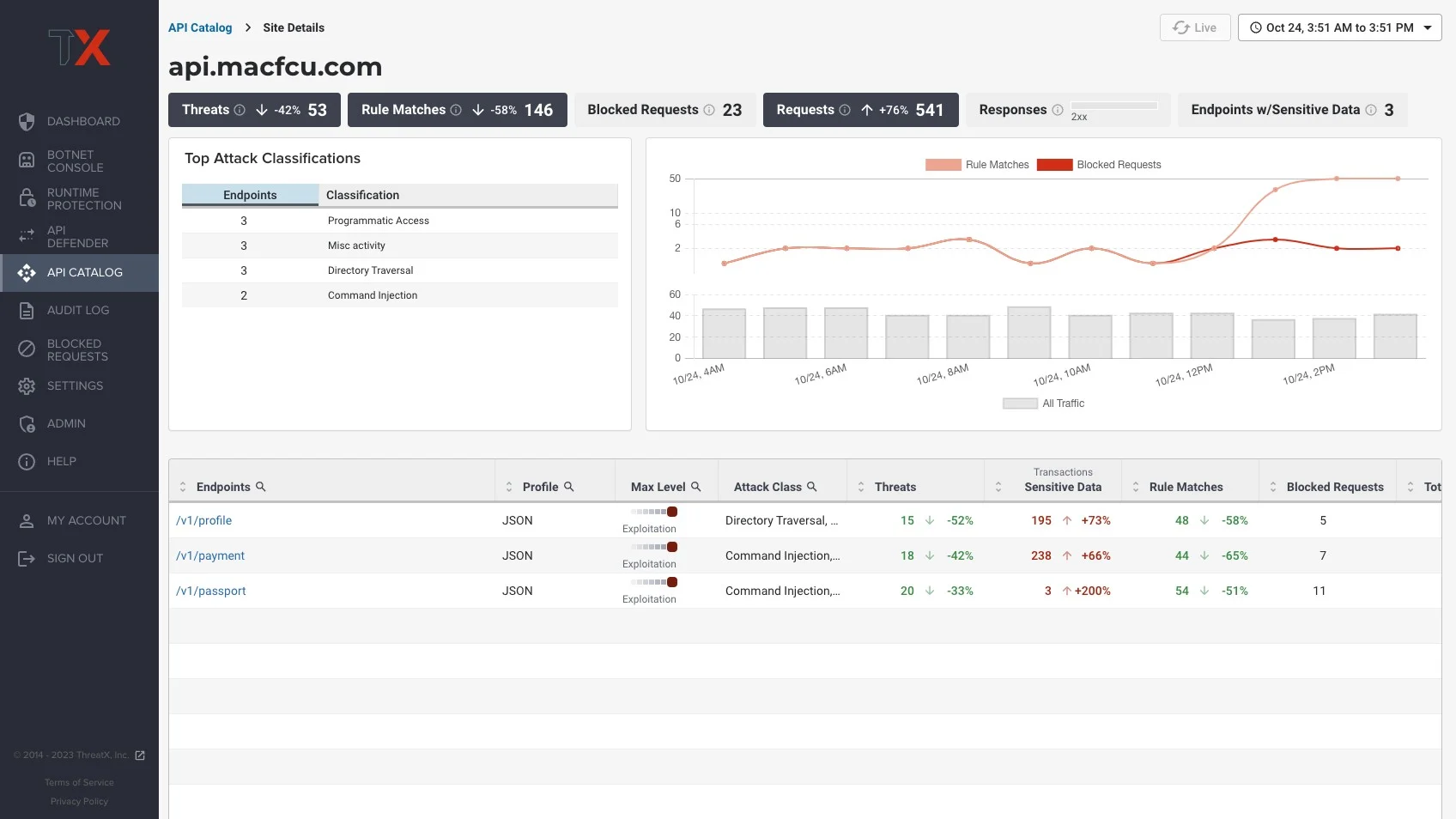
Task: Sort table by Rule Matches arrows
Action: (x=1136, y=487)
